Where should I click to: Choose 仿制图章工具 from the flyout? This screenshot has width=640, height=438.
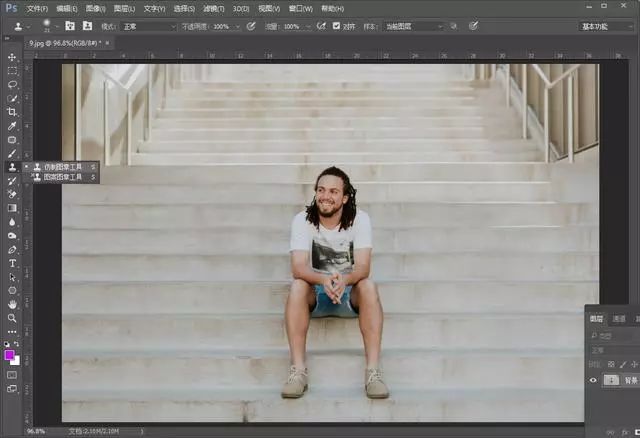61,167
